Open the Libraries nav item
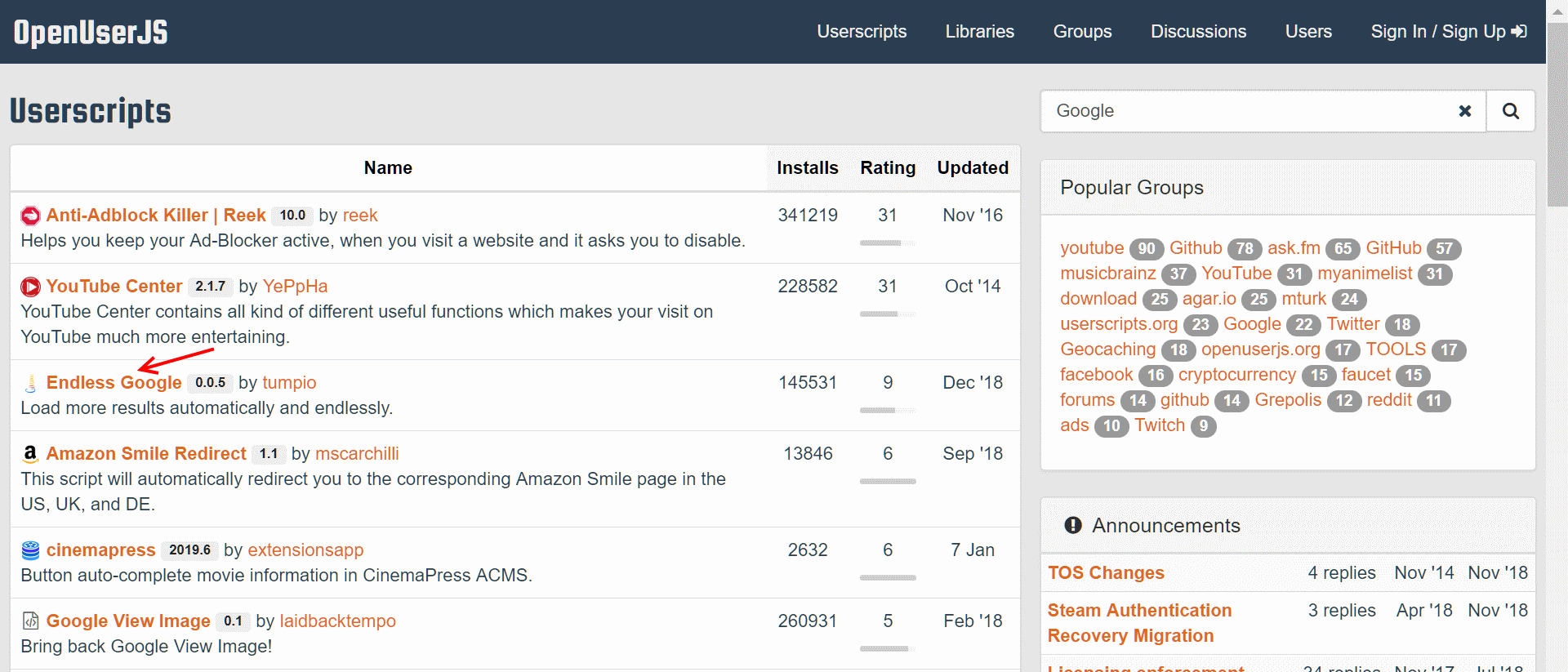This screenshot has width=1568, height=672. coord(980,32)
